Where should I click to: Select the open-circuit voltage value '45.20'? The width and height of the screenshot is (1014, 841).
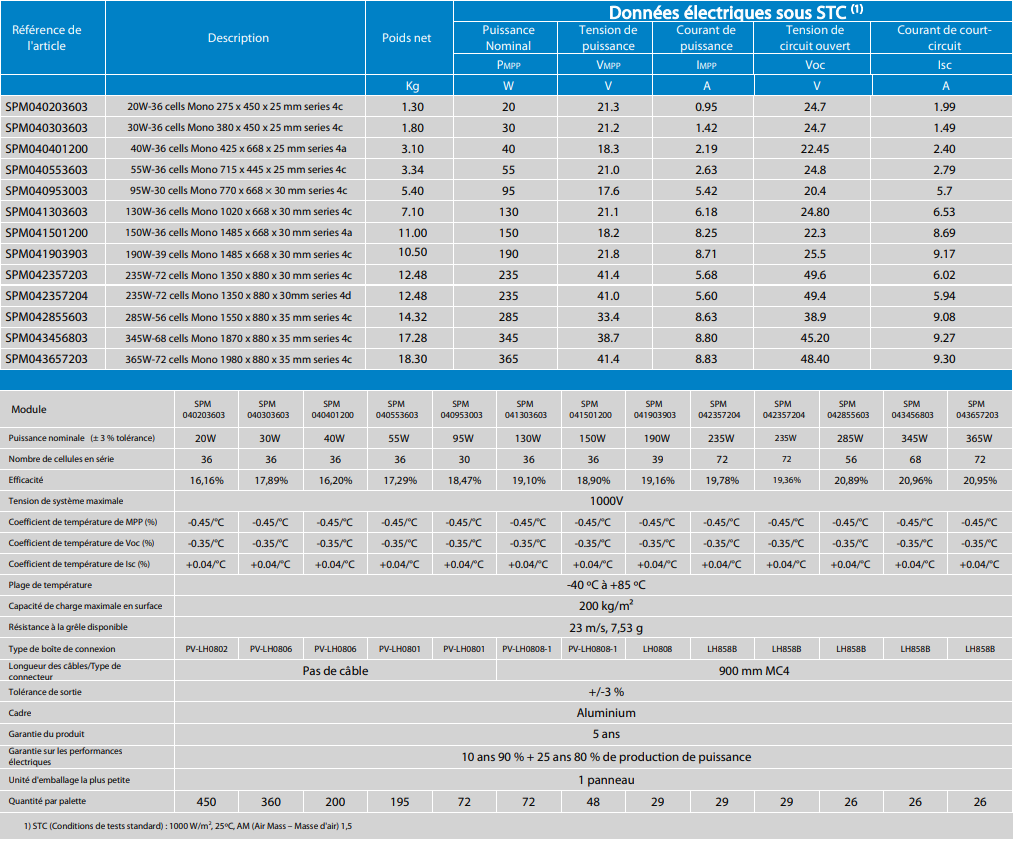[x=815, y=338]
